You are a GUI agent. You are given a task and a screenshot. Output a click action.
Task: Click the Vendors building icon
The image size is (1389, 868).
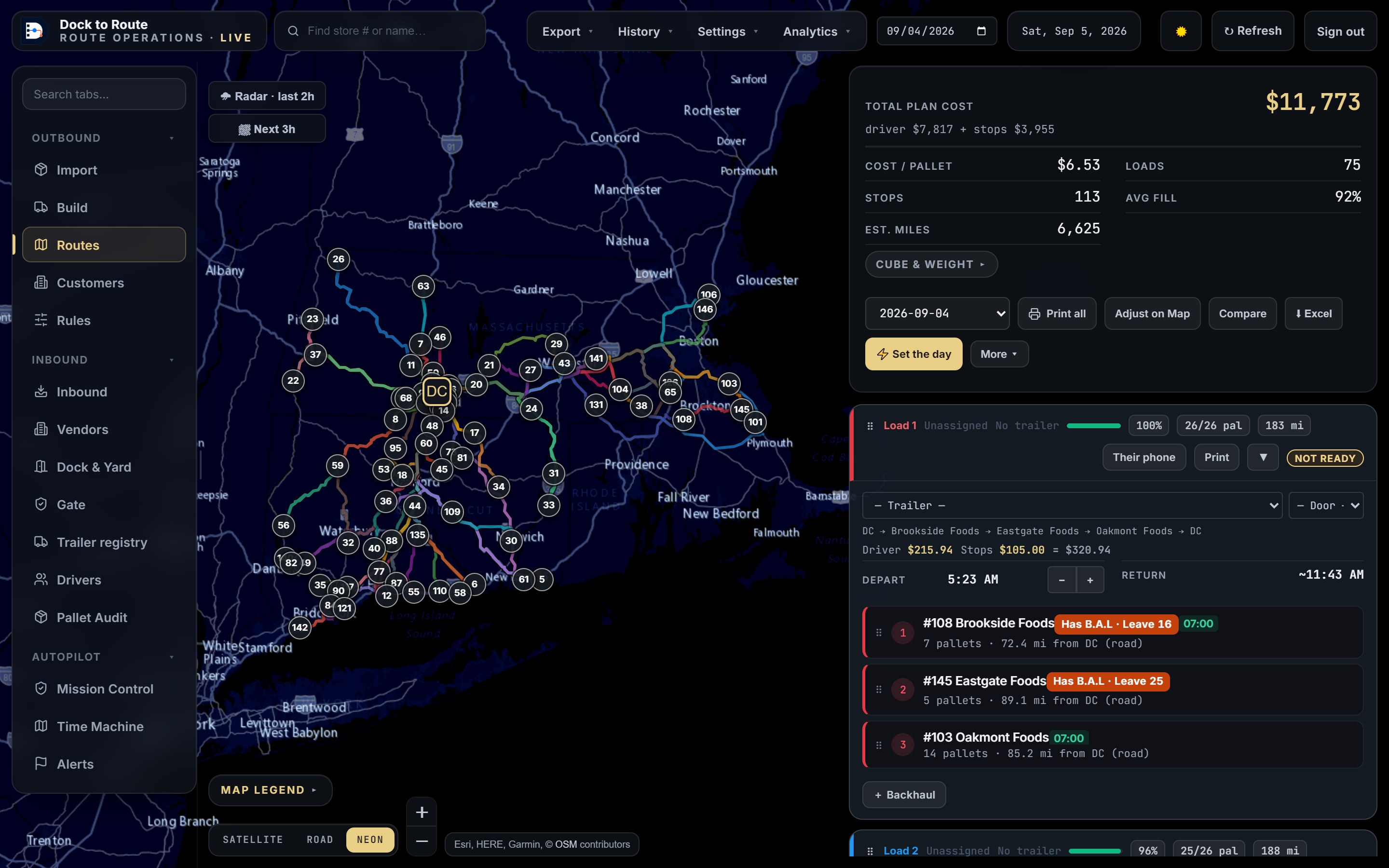(x=41, y=429)
